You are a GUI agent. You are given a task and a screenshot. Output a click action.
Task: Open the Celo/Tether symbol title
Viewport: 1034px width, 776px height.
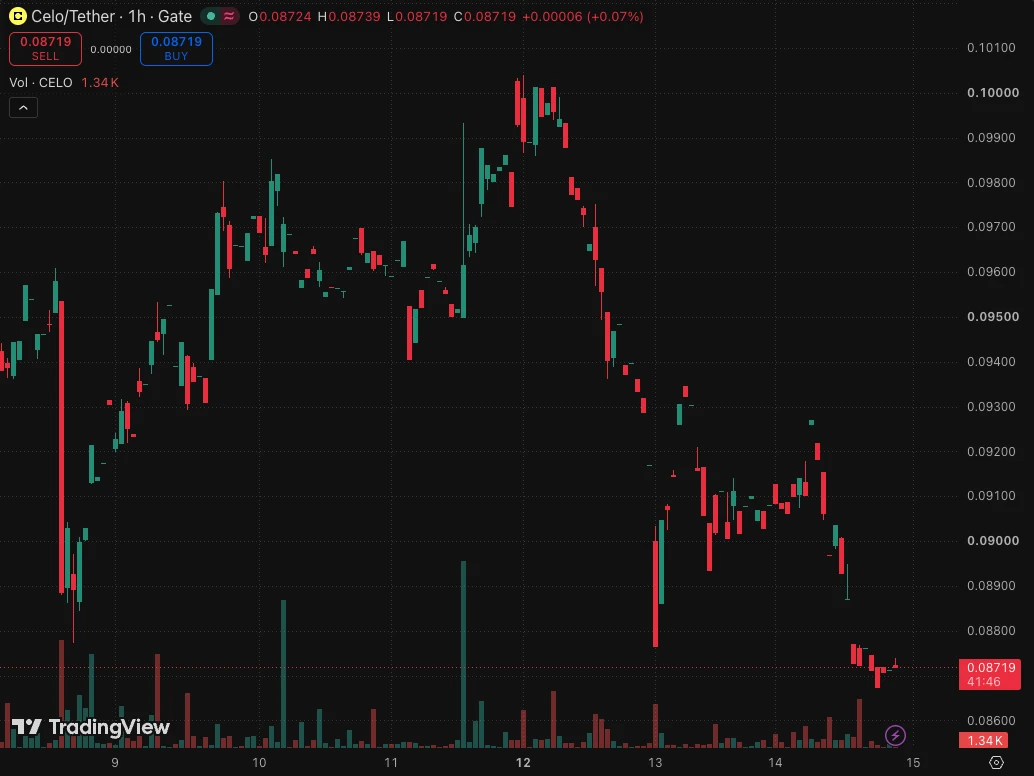(111, 16)
